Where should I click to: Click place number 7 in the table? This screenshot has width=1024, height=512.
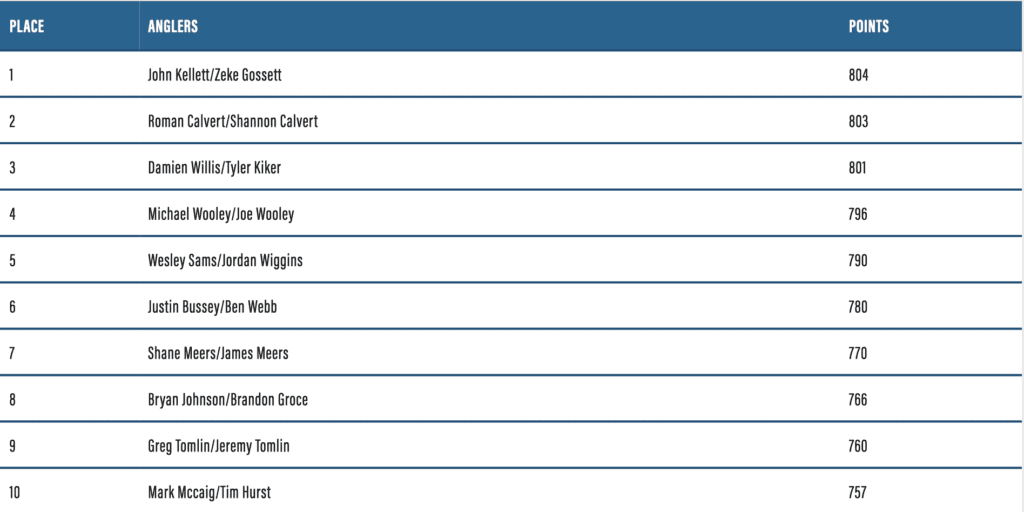point(12,353)
